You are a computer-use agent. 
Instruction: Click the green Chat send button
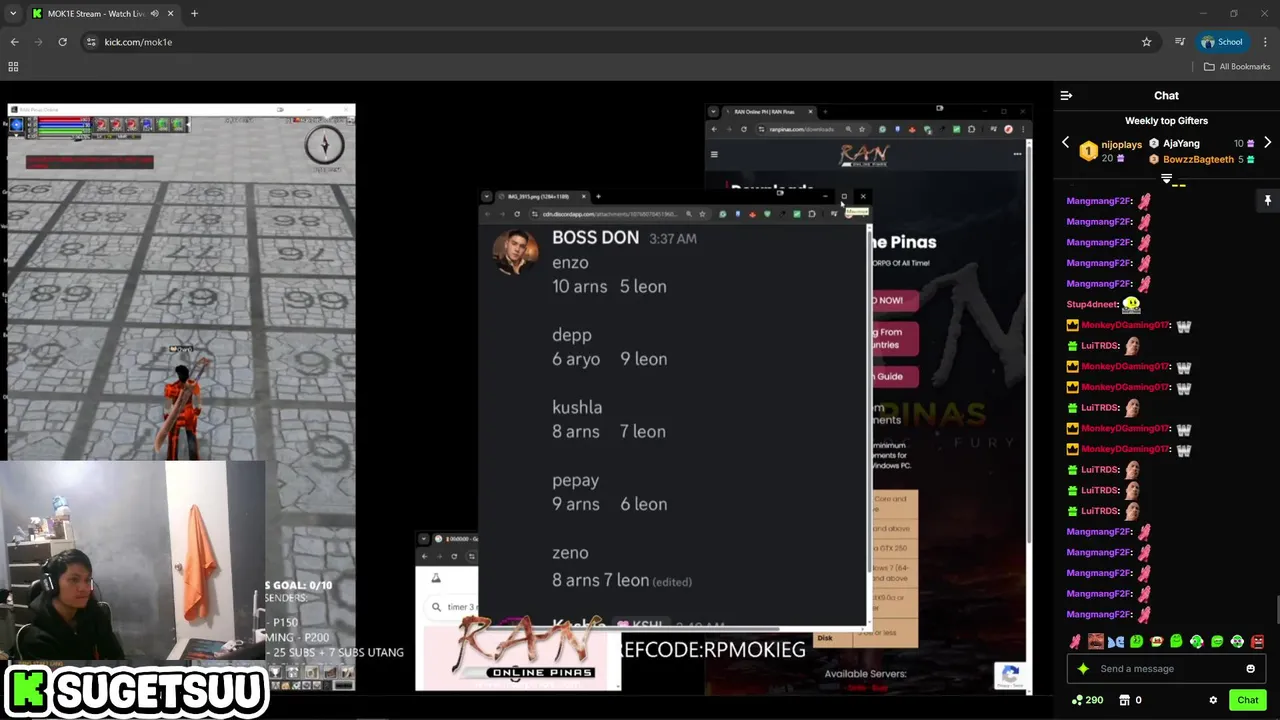coord(1247,700)
